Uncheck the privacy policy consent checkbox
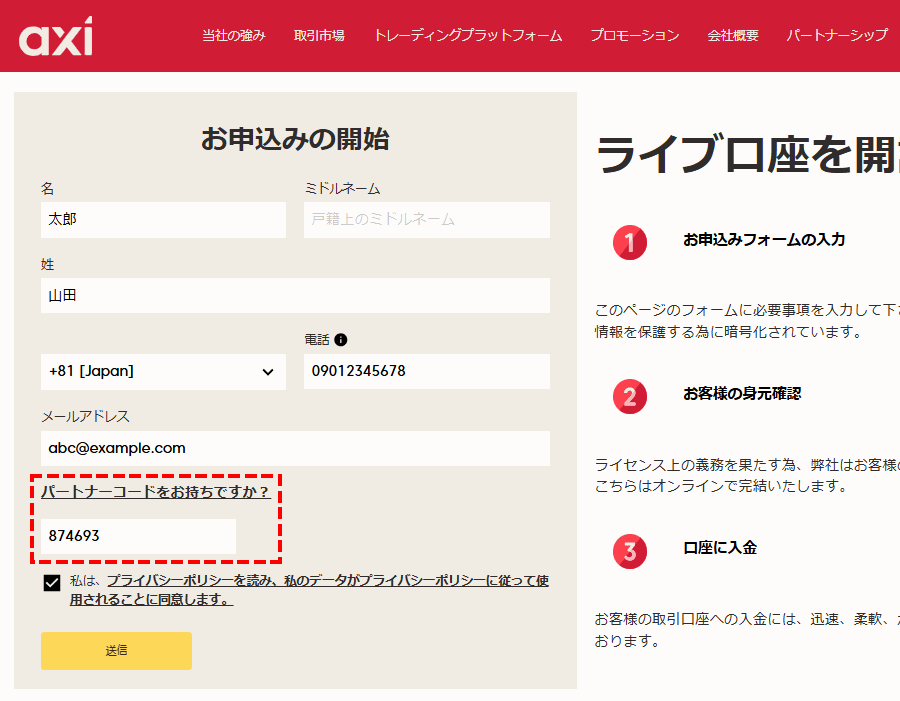 pyautogui.click(x=52, y=584)
